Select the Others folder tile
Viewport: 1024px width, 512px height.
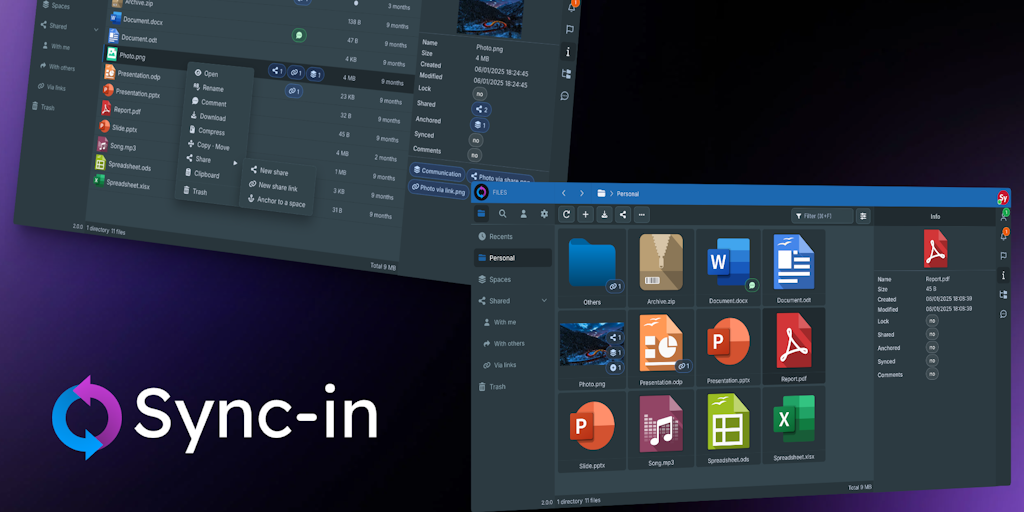coord(592,268)
